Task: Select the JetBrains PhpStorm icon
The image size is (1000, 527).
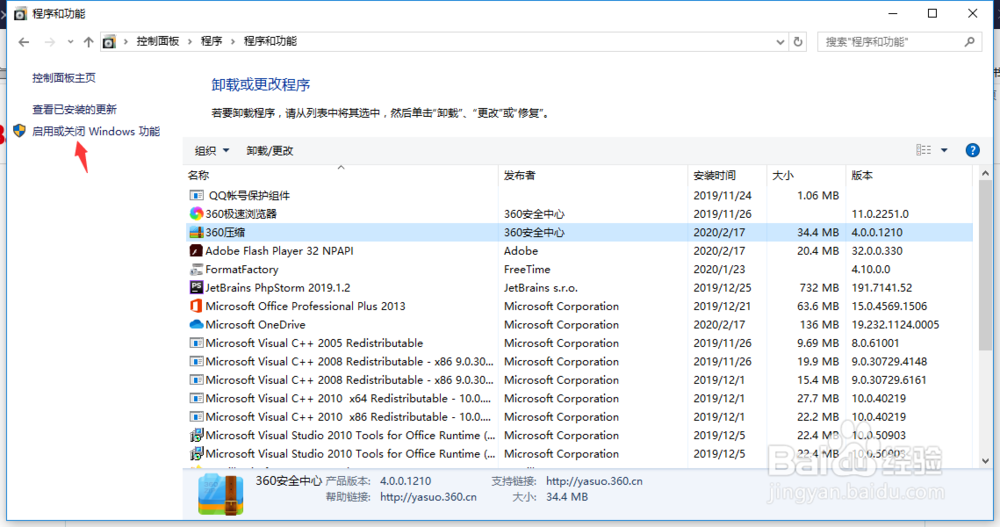Action: [196, 287]
